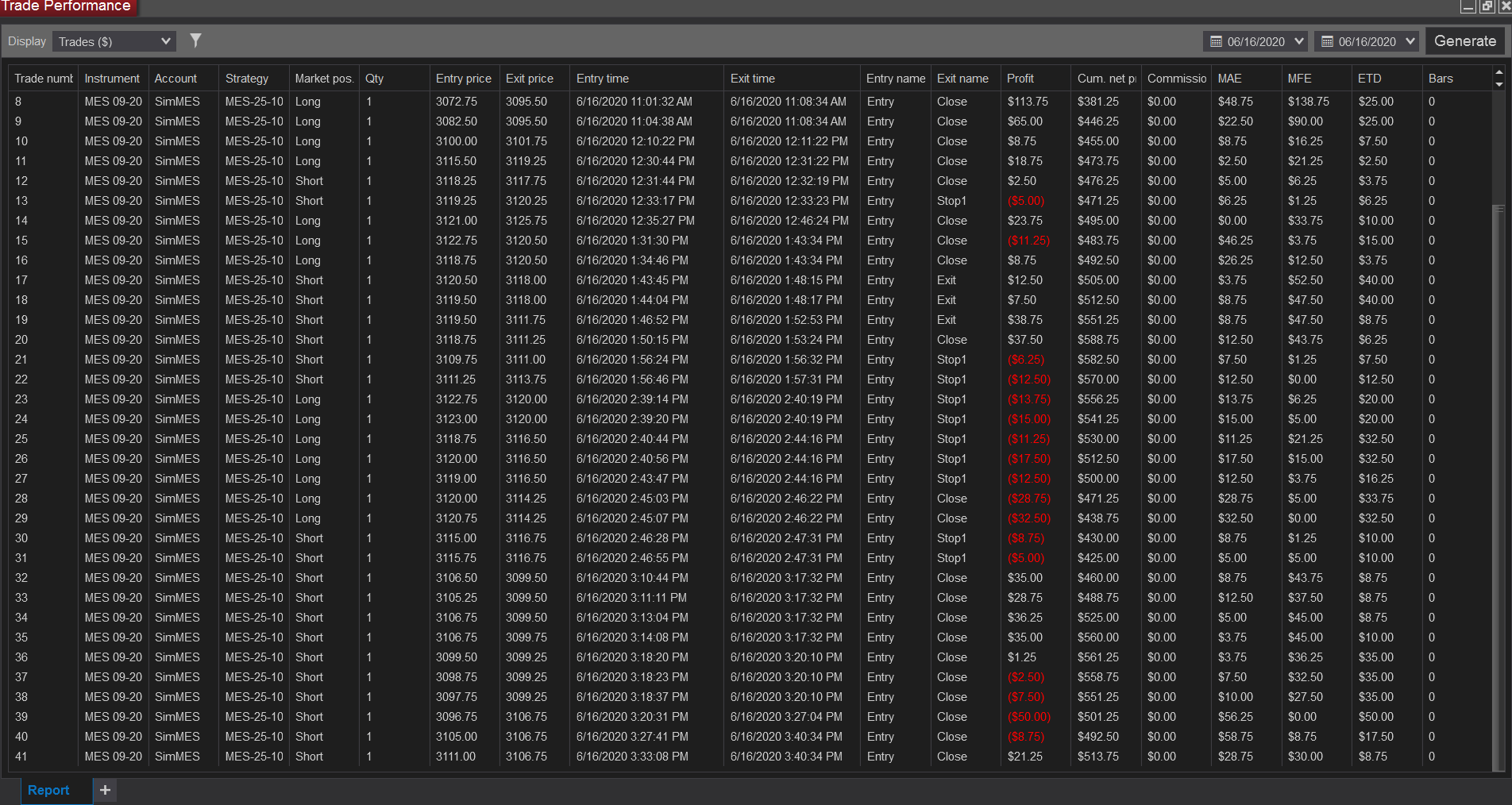Sort by Market pos. column header
Image resolution: width=1512 pixels, height=805 pixels.
coord(323,79)
